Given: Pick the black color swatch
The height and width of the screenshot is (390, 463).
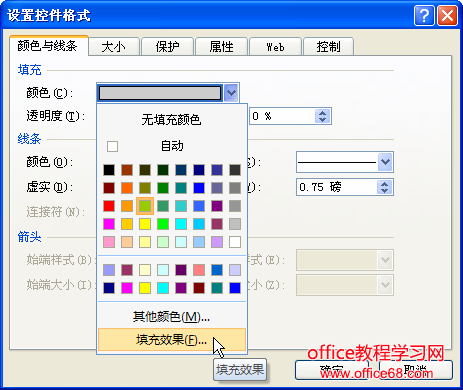Looking at the screenshot, I should [109, 170].
